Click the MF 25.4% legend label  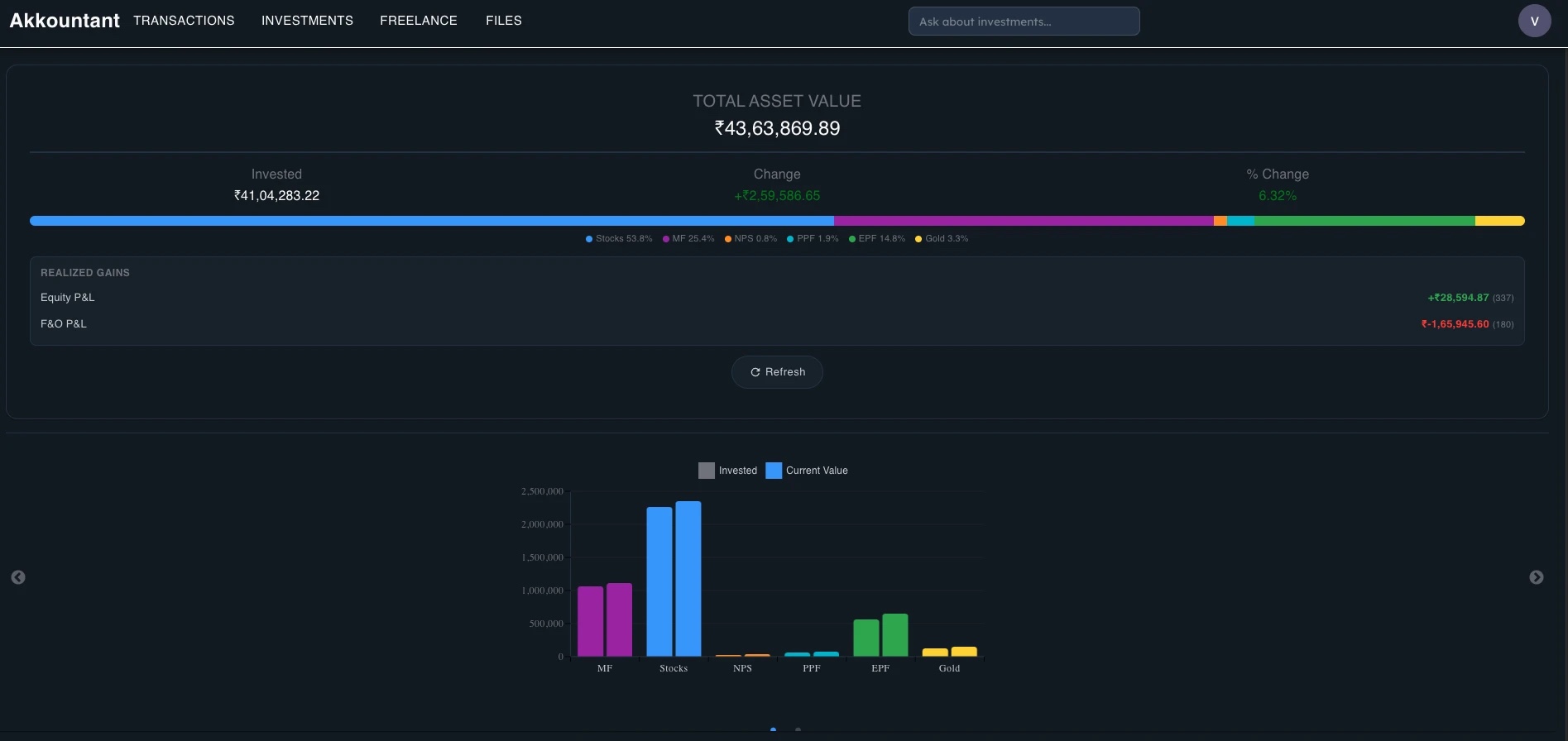pos(688,239)
